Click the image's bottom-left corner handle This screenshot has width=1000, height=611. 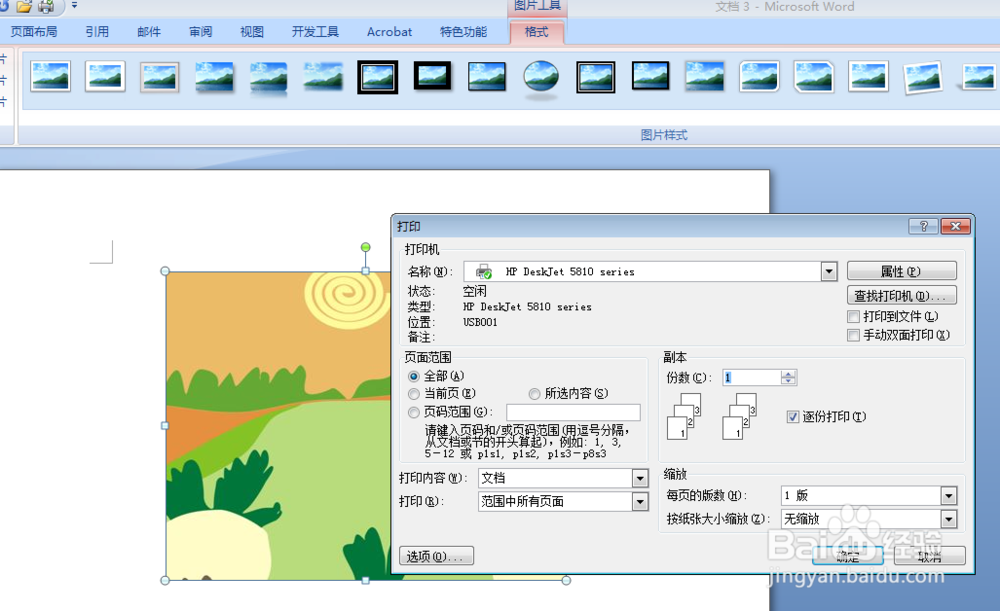point(165,580)
